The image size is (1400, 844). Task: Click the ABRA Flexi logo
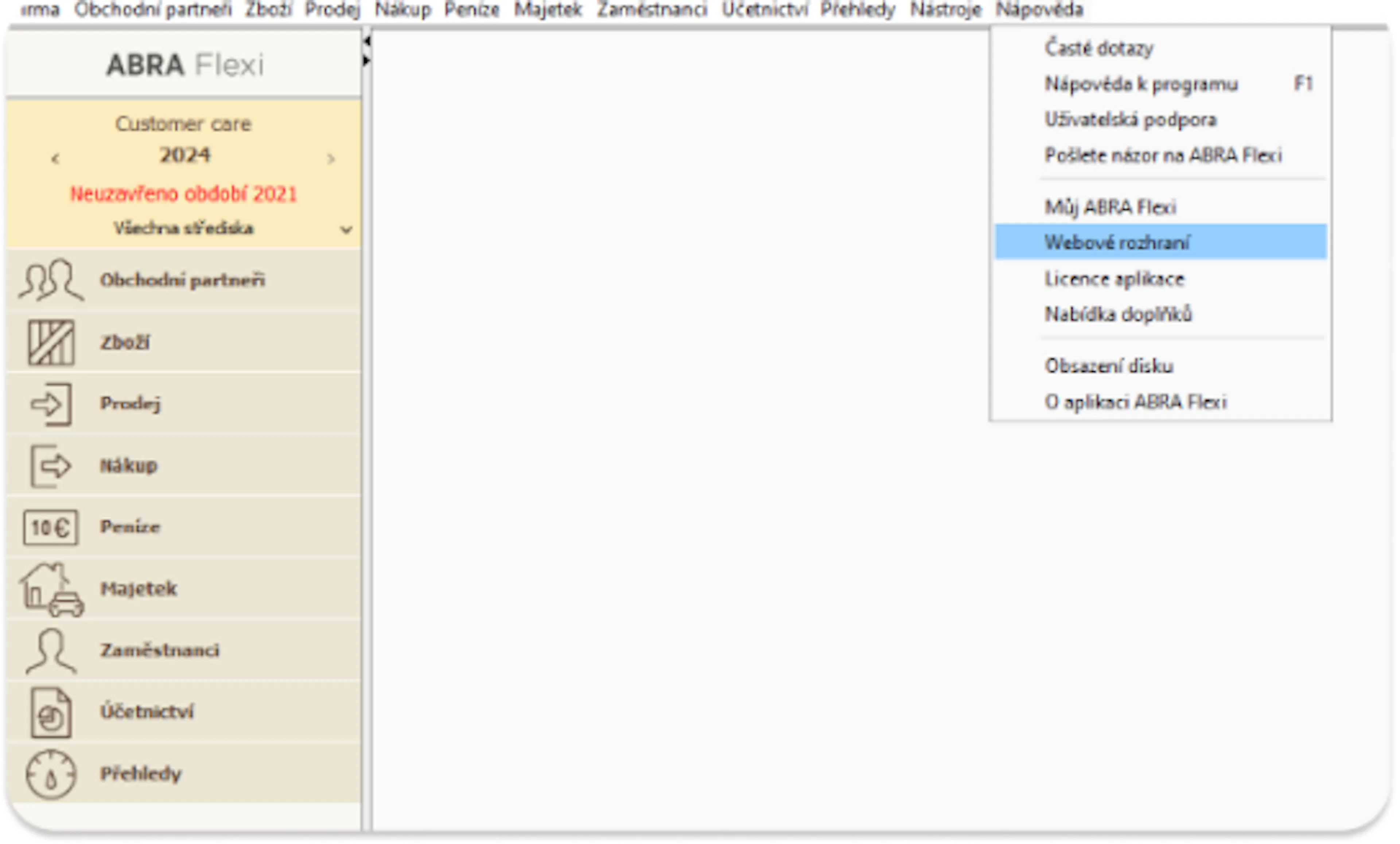(185, 65)
